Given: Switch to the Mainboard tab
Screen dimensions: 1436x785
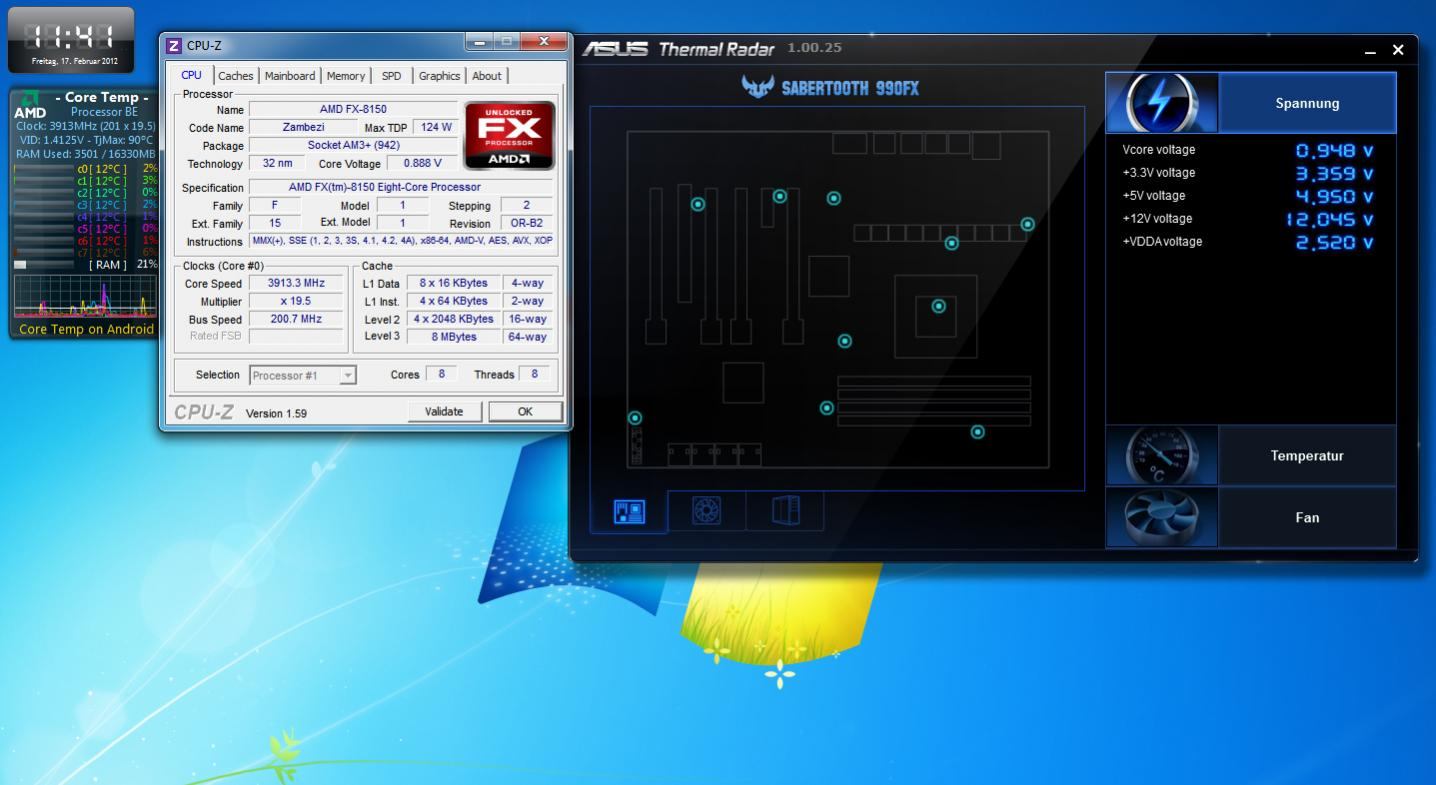Looking at the screenshot, I should 290,76.
